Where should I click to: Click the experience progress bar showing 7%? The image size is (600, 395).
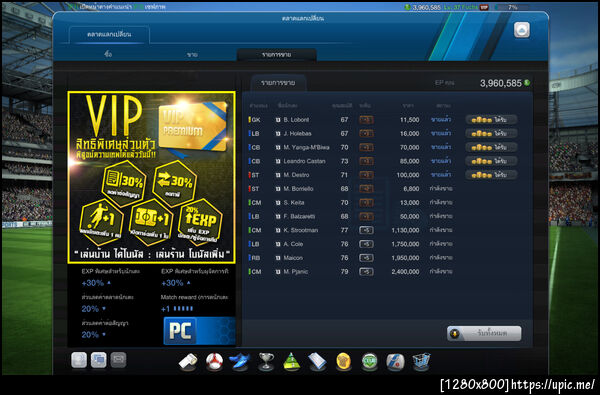[x=513, y=7]
